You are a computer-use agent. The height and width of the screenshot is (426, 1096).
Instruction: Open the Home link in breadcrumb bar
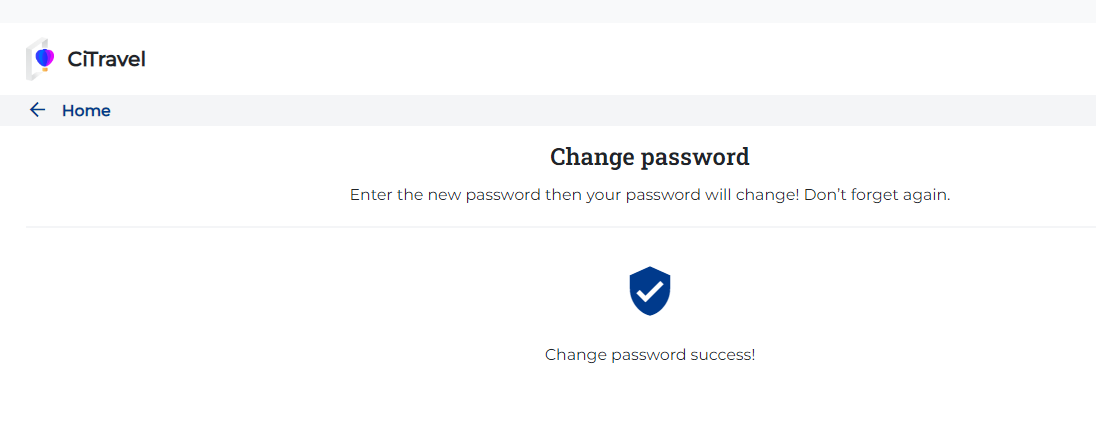point(86,111)
